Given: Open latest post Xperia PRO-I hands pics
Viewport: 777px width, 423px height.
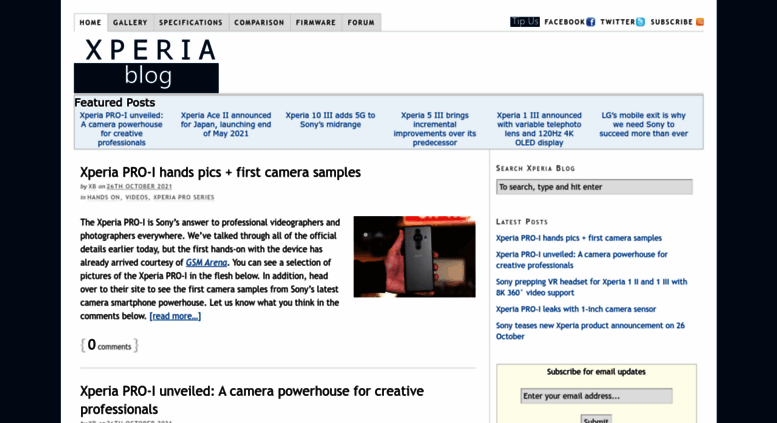Looking at the screenshot, I should point(579,238).
